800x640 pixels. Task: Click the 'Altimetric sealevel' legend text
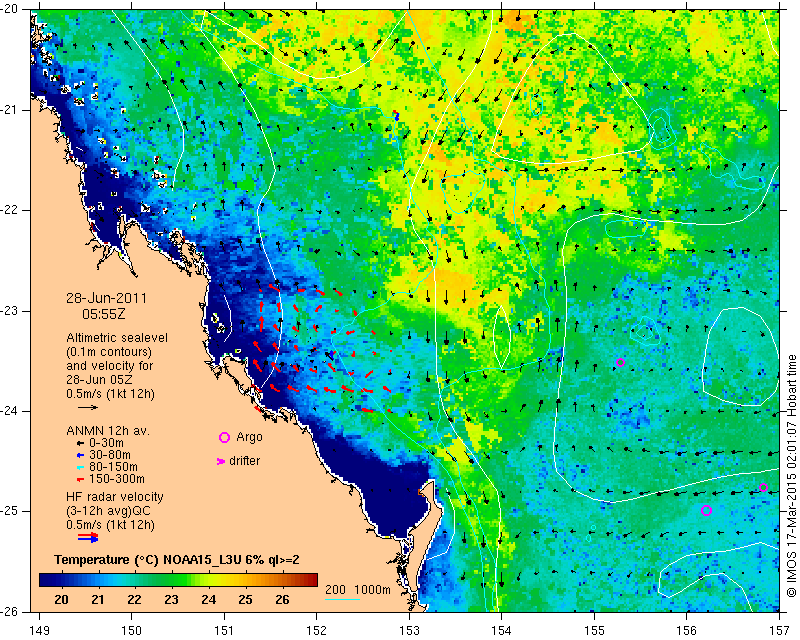pyautogui.click(x=117, y=338)
